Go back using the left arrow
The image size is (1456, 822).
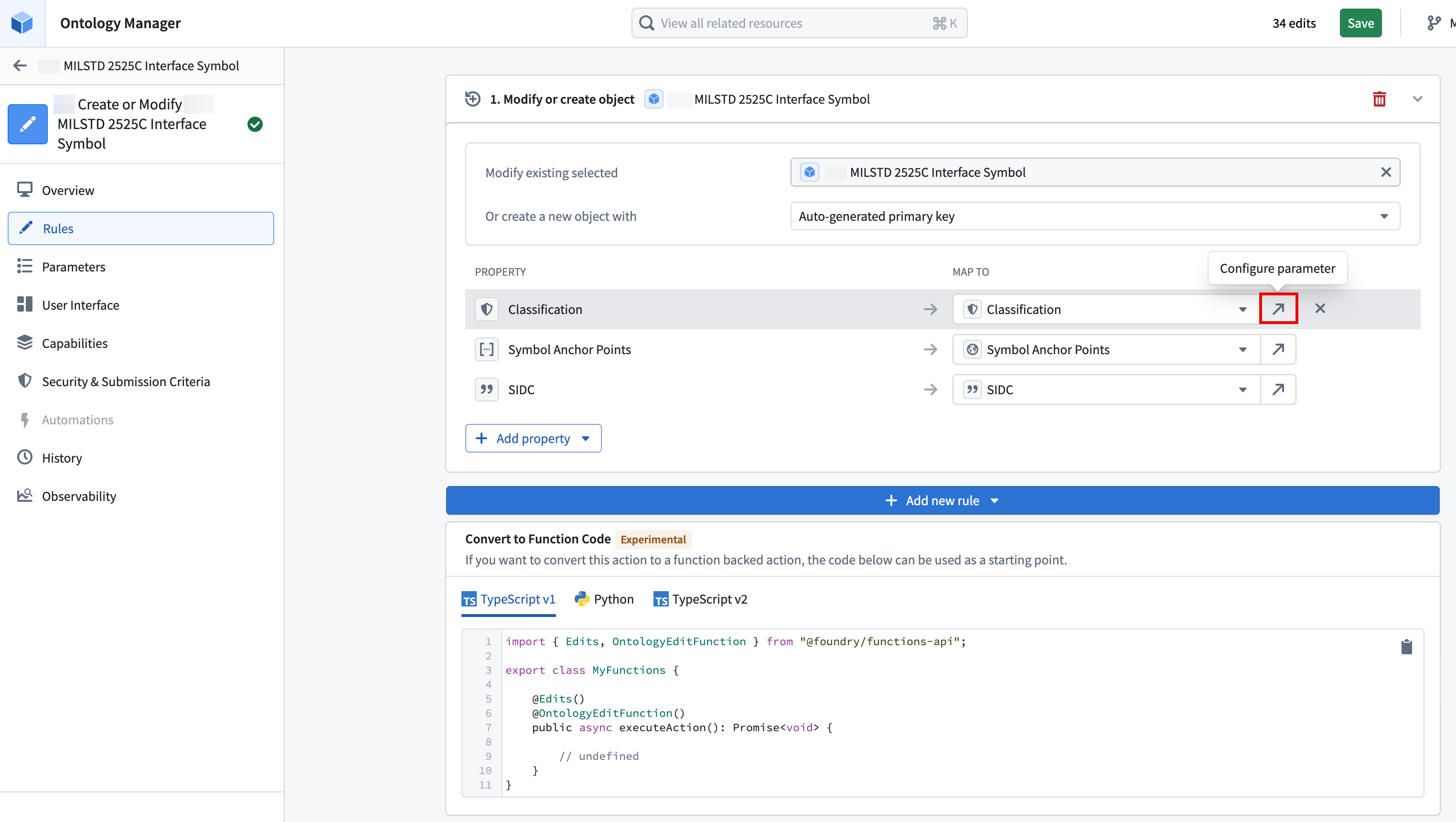tap(21, 65)
